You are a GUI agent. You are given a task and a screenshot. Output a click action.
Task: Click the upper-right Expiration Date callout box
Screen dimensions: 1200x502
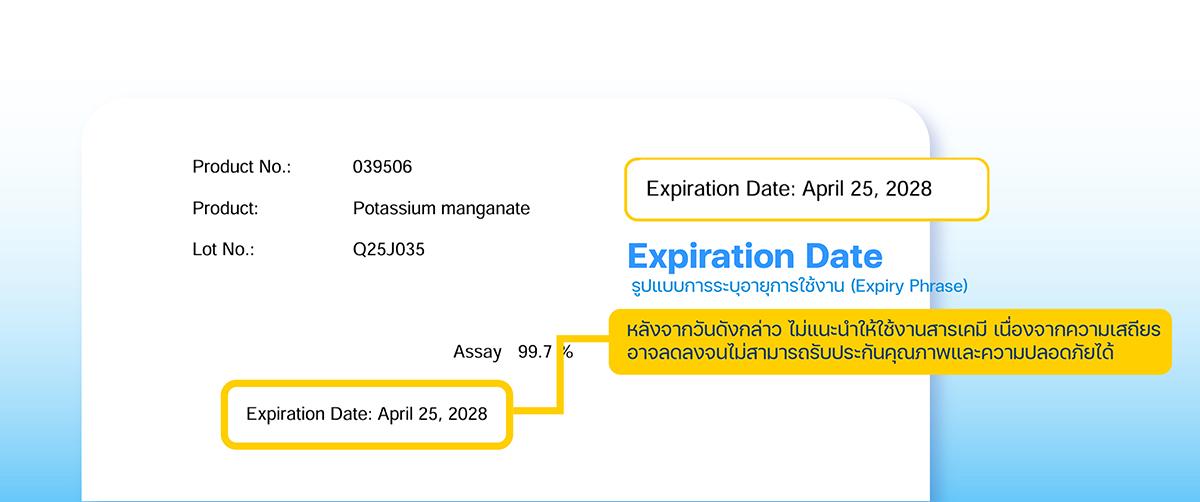(x=806, y=189)
